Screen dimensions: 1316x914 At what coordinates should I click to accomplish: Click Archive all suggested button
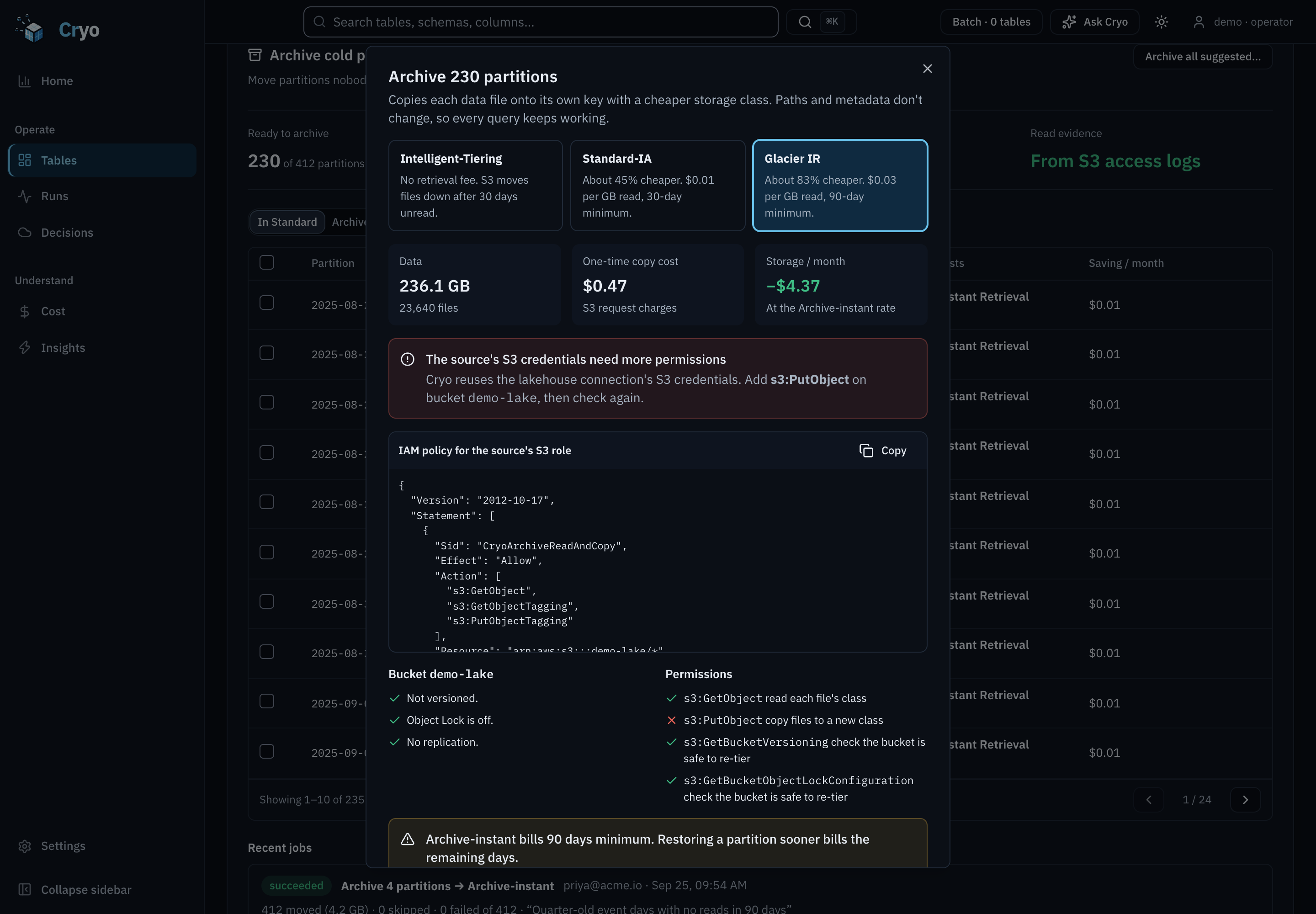click(1203, 57)
